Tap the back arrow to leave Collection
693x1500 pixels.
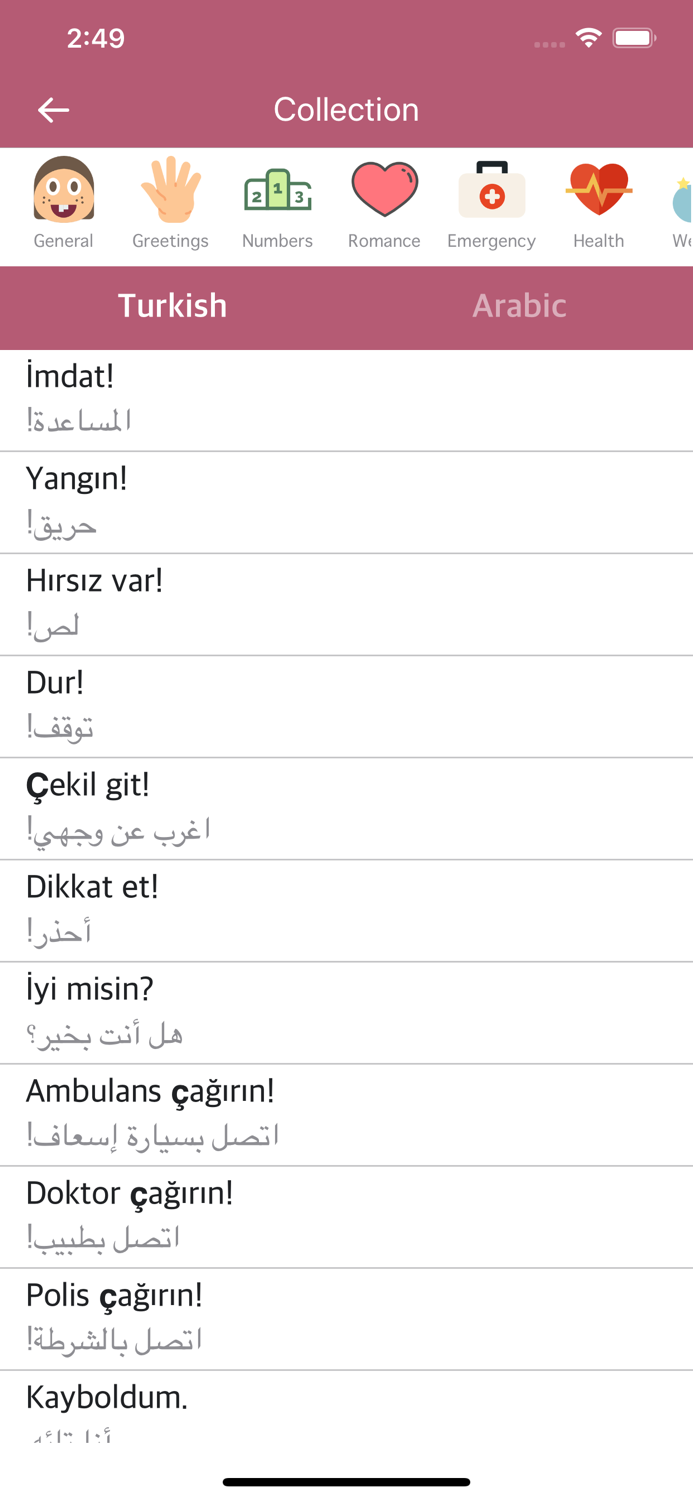click(53, 110)
